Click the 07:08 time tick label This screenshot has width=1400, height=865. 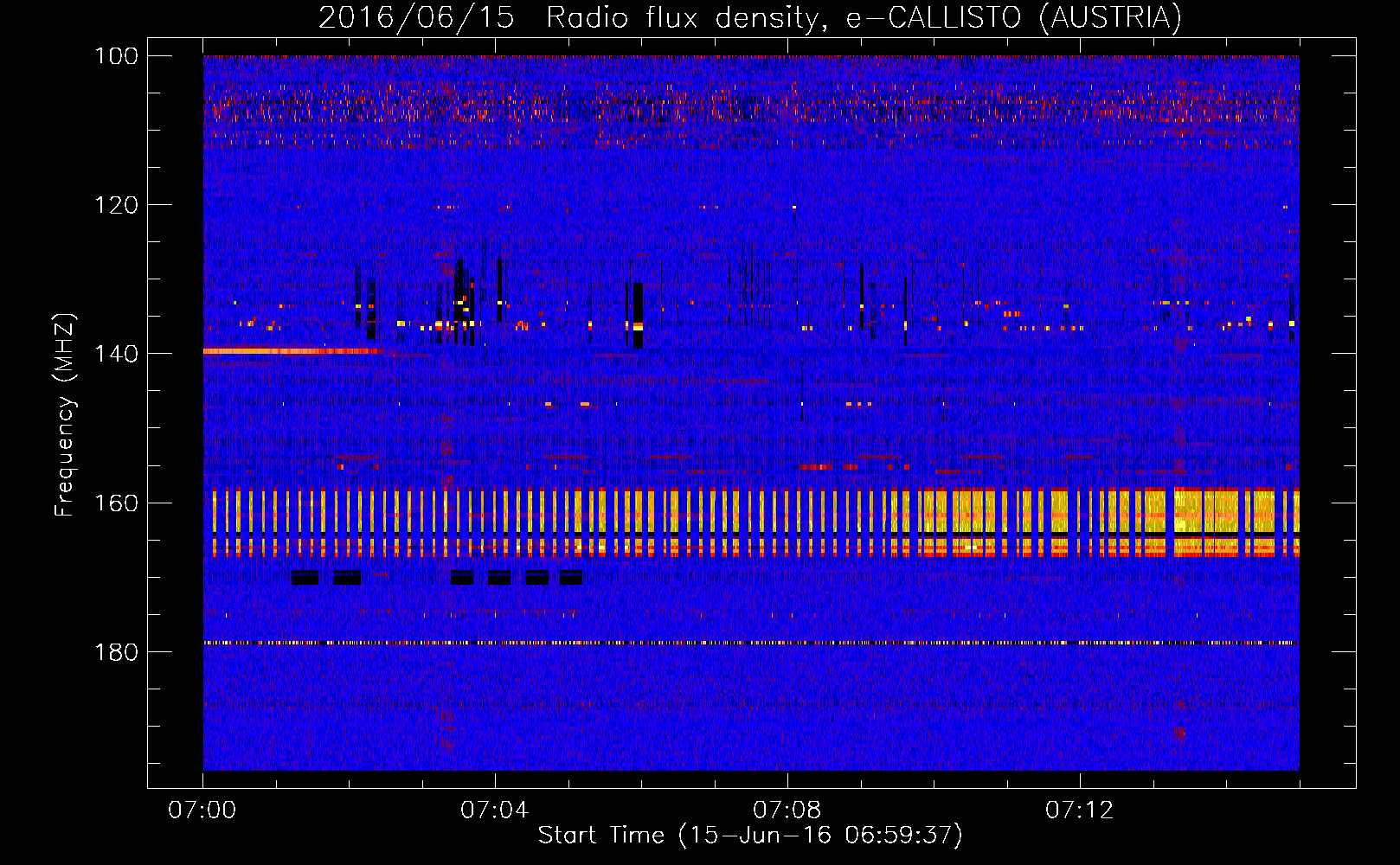(787, 811)
